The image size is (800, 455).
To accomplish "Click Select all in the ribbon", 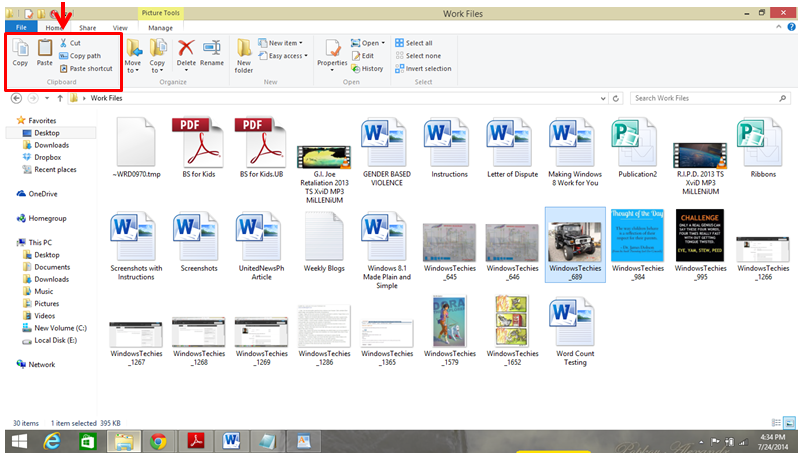I will (x=413, y=43).
